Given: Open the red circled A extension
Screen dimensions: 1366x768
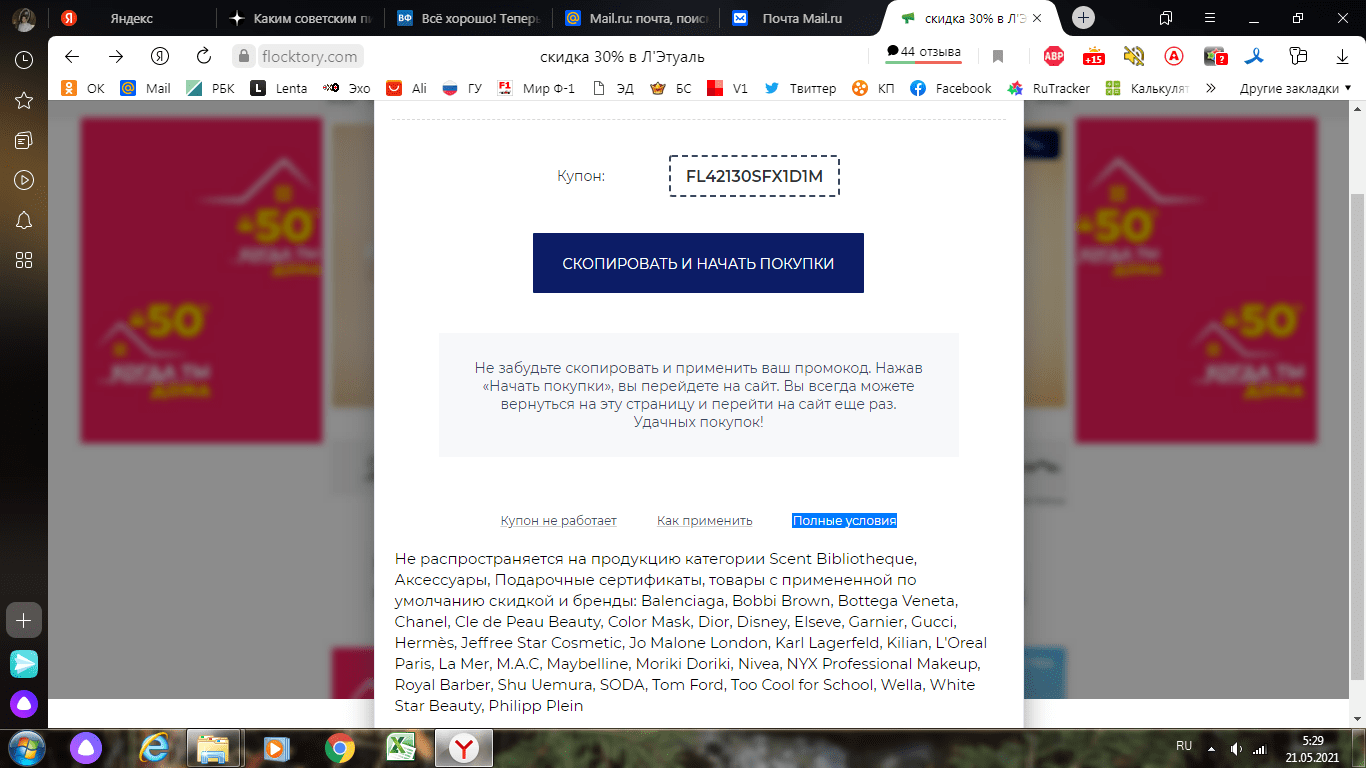Looking at the screenshot, I should pyautogui.click(x=1174, y=56).
